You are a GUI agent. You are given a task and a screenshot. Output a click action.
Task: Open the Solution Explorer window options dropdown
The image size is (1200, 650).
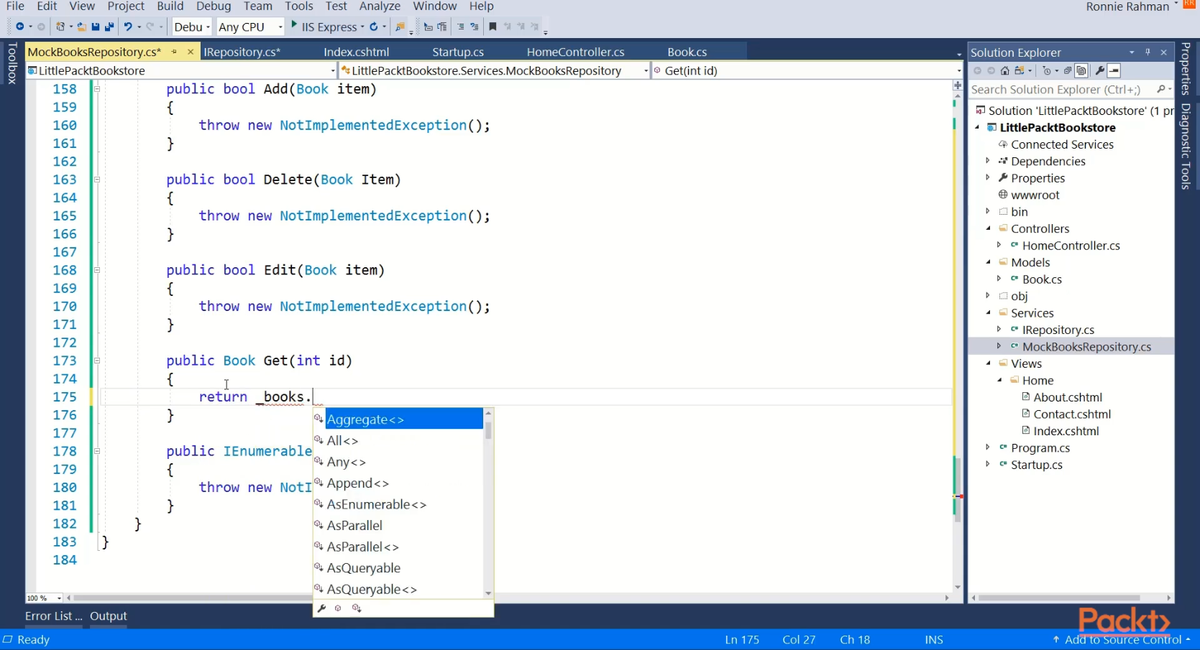click(x=1132, y=52)
